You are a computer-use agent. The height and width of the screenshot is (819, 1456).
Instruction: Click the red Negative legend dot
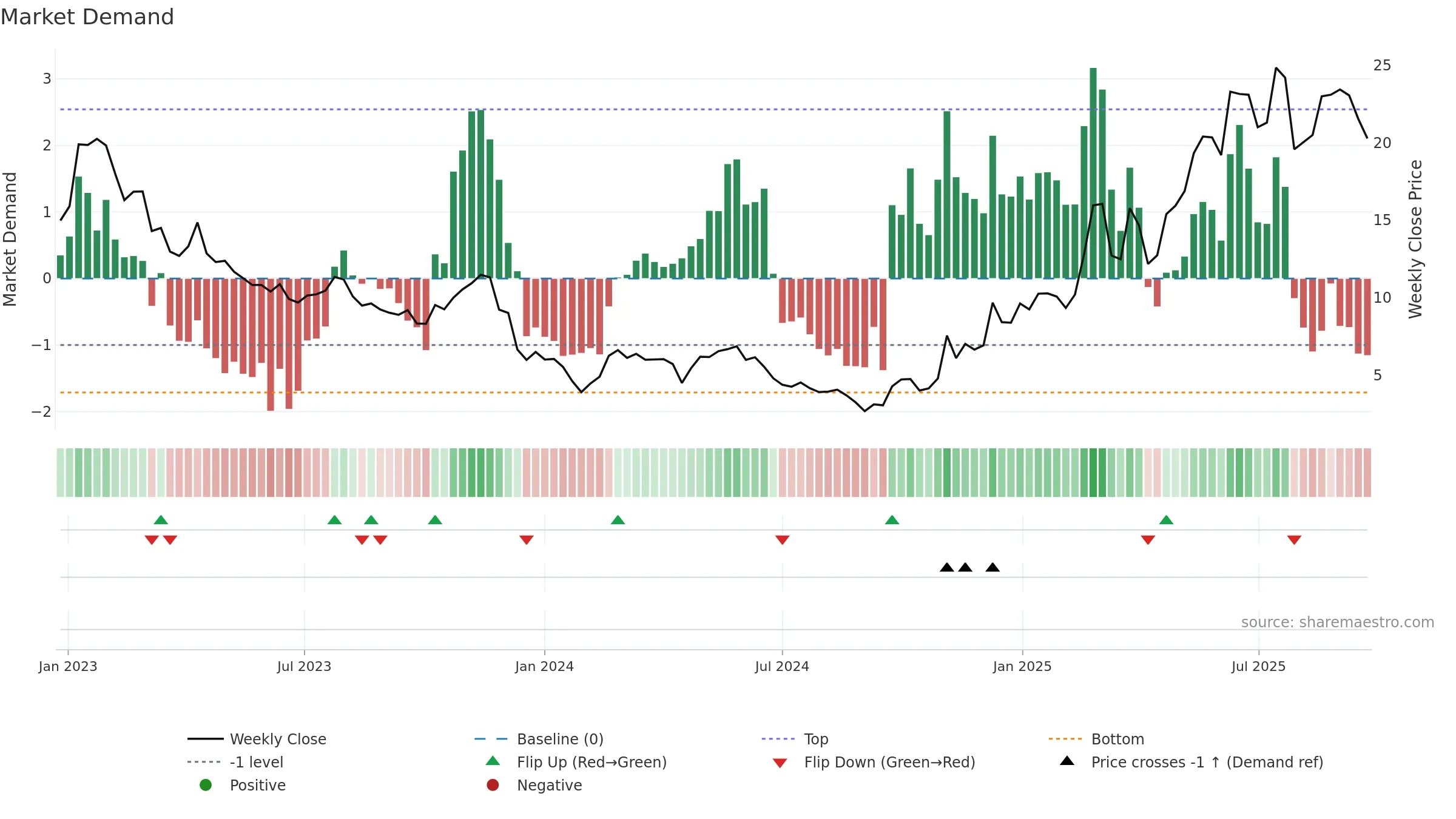click(x=493, y=785)
